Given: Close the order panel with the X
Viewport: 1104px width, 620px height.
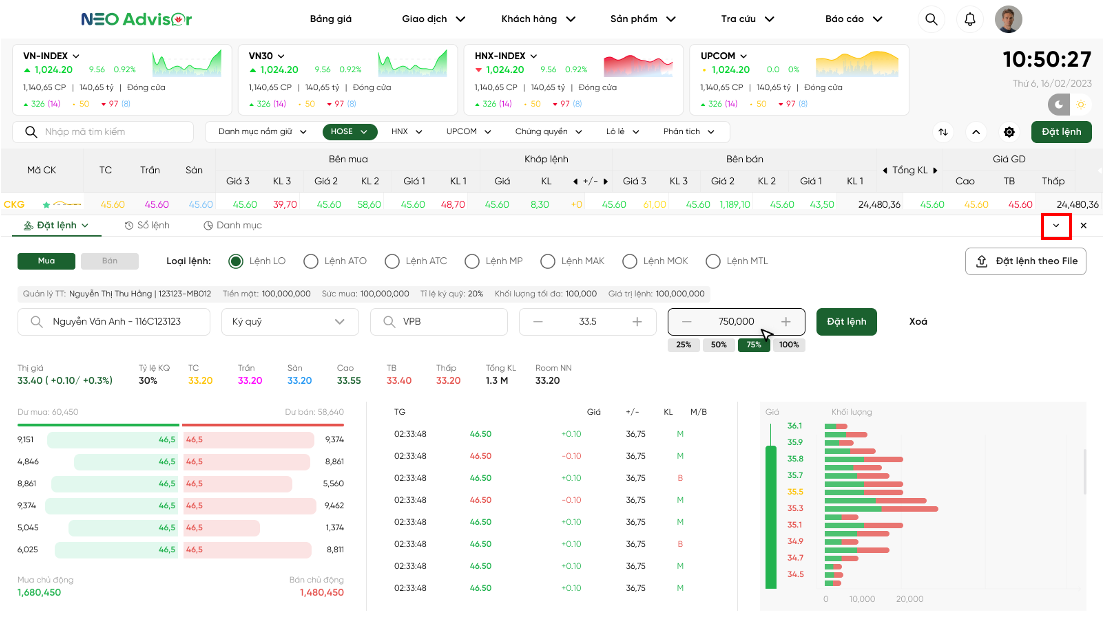Looking at the screenshot, I should click(1083, 226).
